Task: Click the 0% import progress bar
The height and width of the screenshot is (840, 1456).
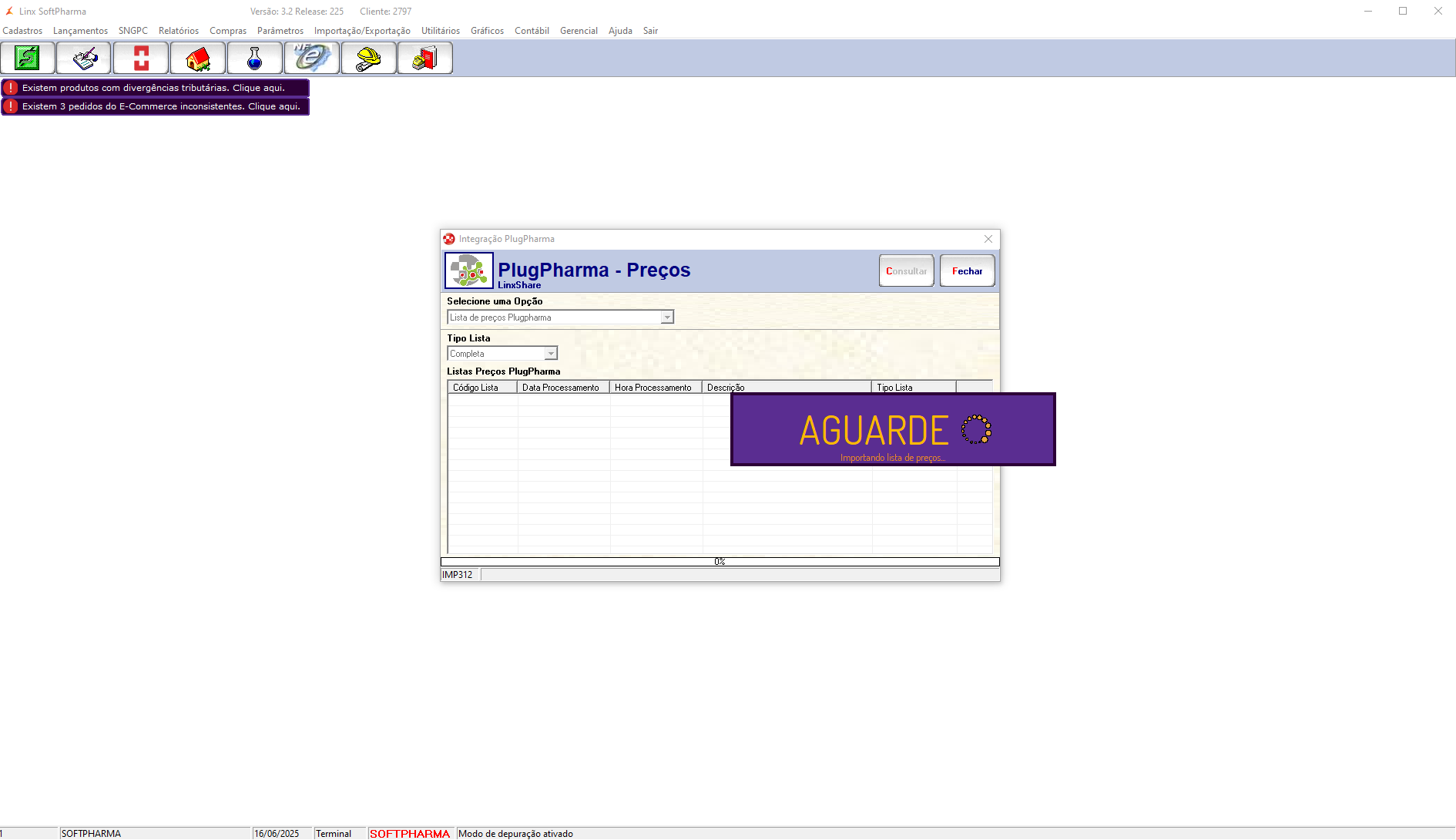Action: point(720,562)
